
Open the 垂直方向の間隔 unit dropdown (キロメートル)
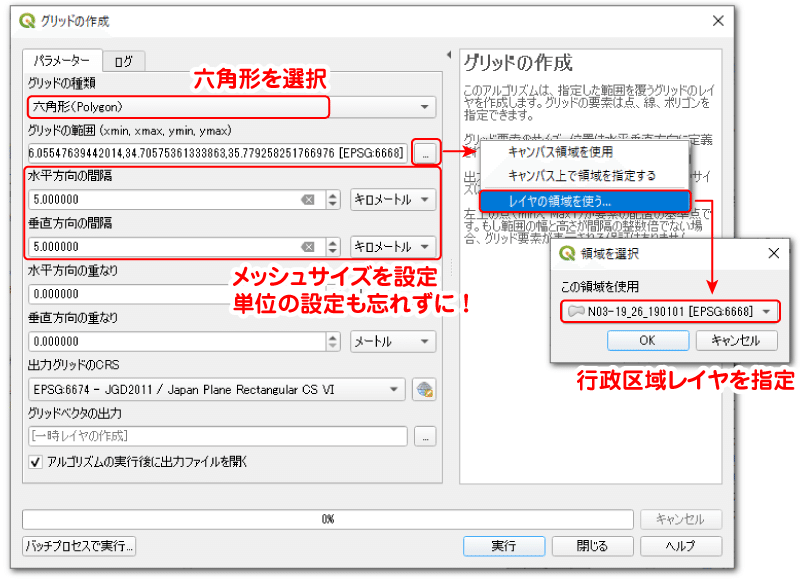[x=393, y=247]
